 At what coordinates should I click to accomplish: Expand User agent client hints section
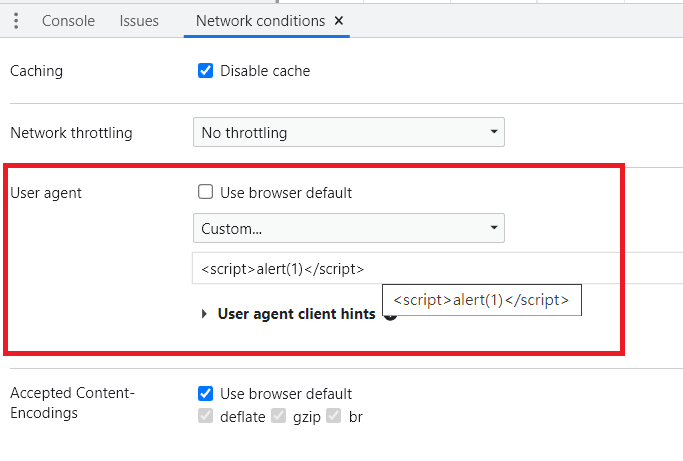205,314
